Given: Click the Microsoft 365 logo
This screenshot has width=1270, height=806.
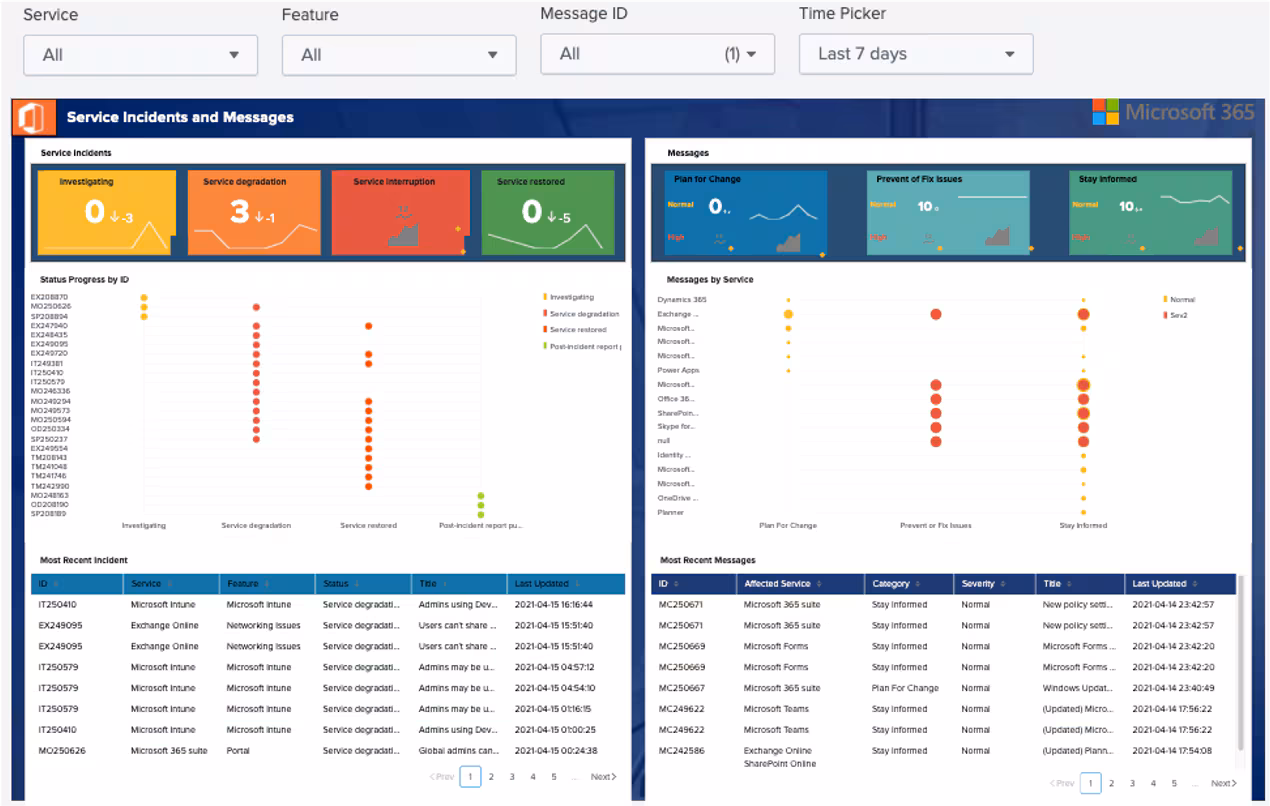Looking at the screenshot, I should tap(1174, 112).
